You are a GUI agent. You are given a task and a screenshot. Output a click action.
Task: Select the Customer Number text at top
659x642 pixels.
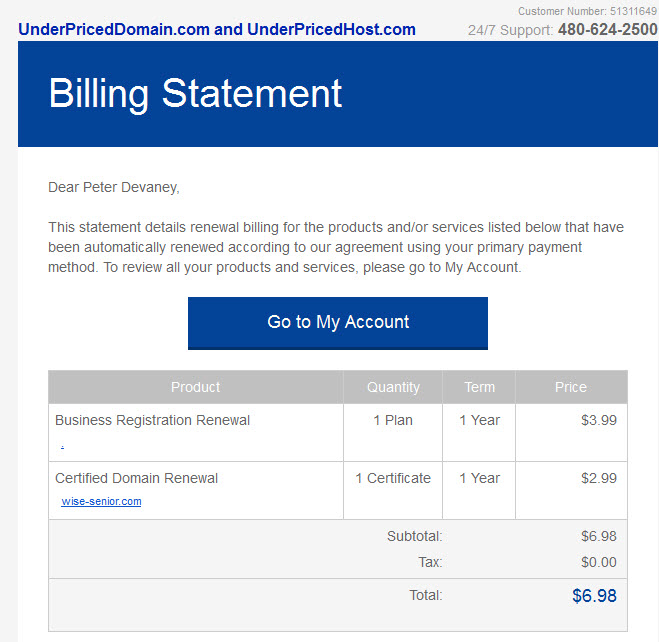(x=587, y=11)
